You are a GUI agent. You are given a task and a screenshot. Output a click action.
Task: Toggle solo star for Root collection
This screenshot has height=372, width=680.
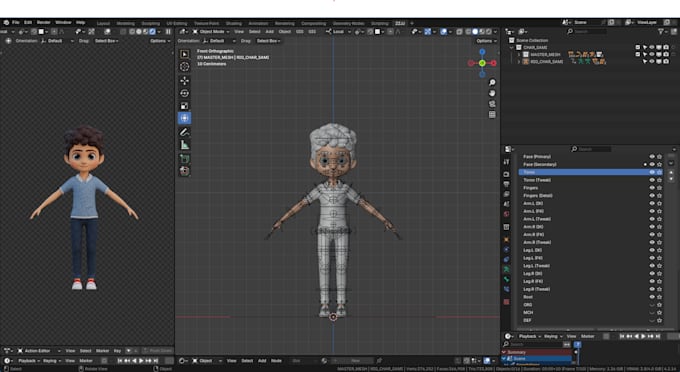pyautogui.click(x=659, y=297)
